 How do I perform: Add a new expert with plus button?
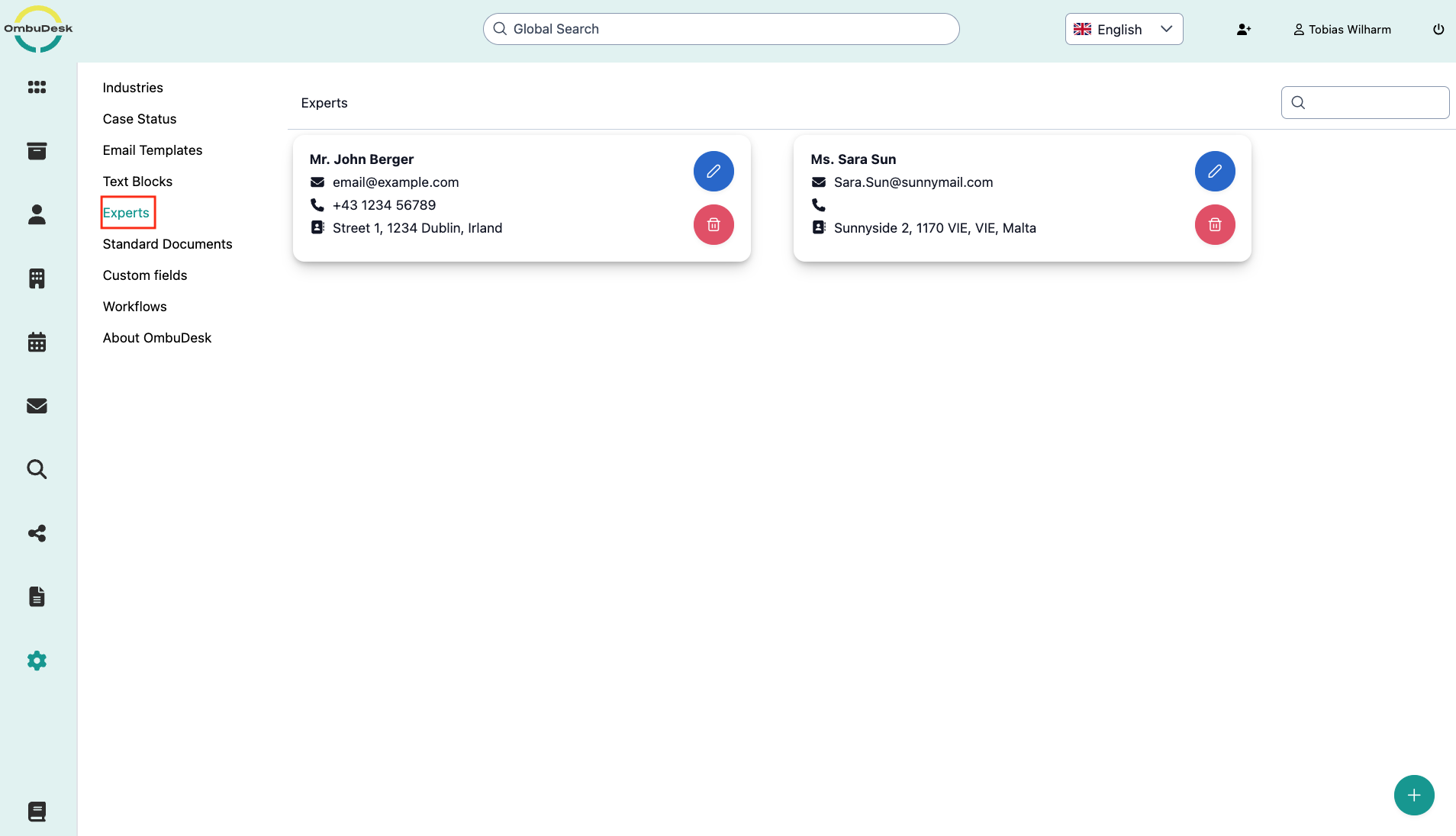point(1414,796)
